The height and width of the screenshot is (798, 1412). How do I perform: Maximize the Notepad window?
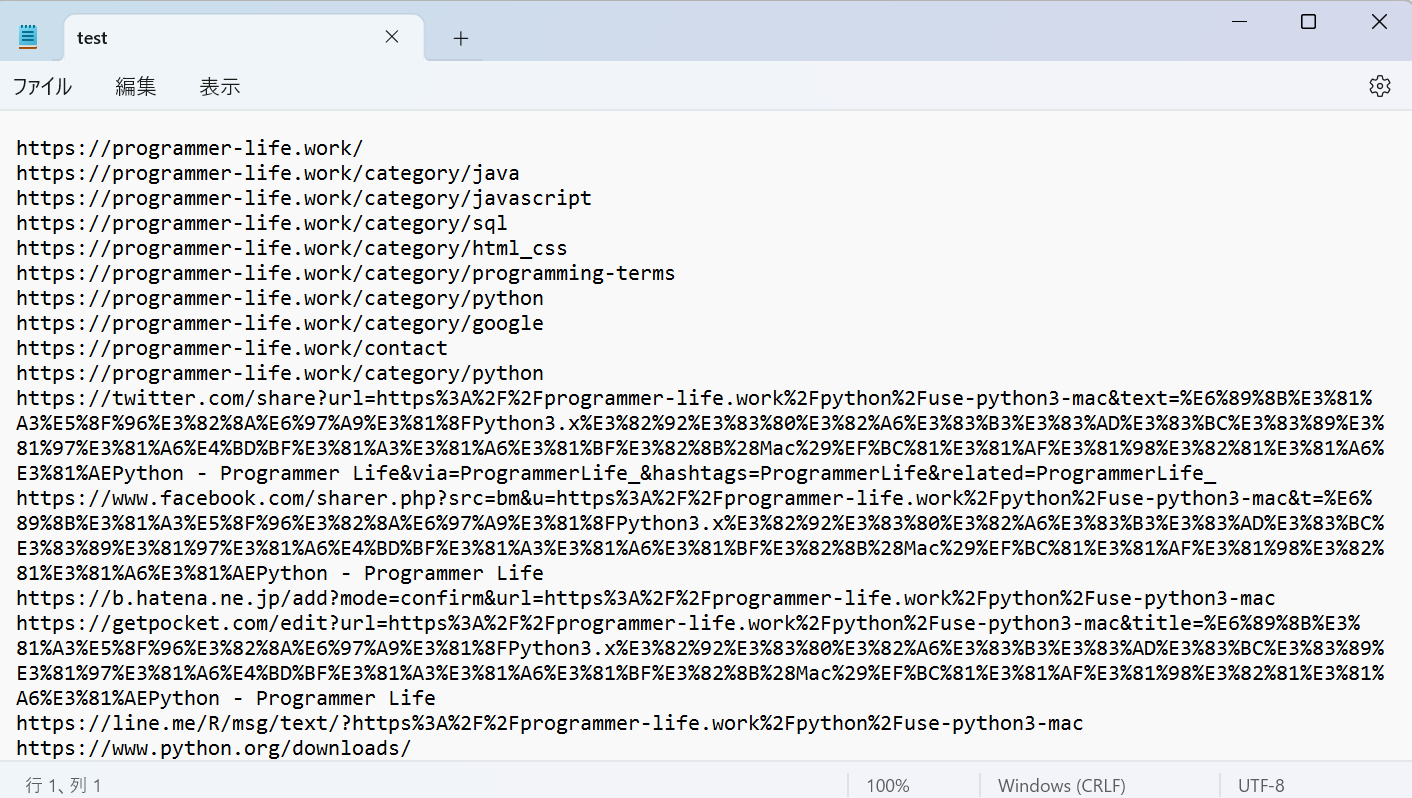[x=1308, y=22]
